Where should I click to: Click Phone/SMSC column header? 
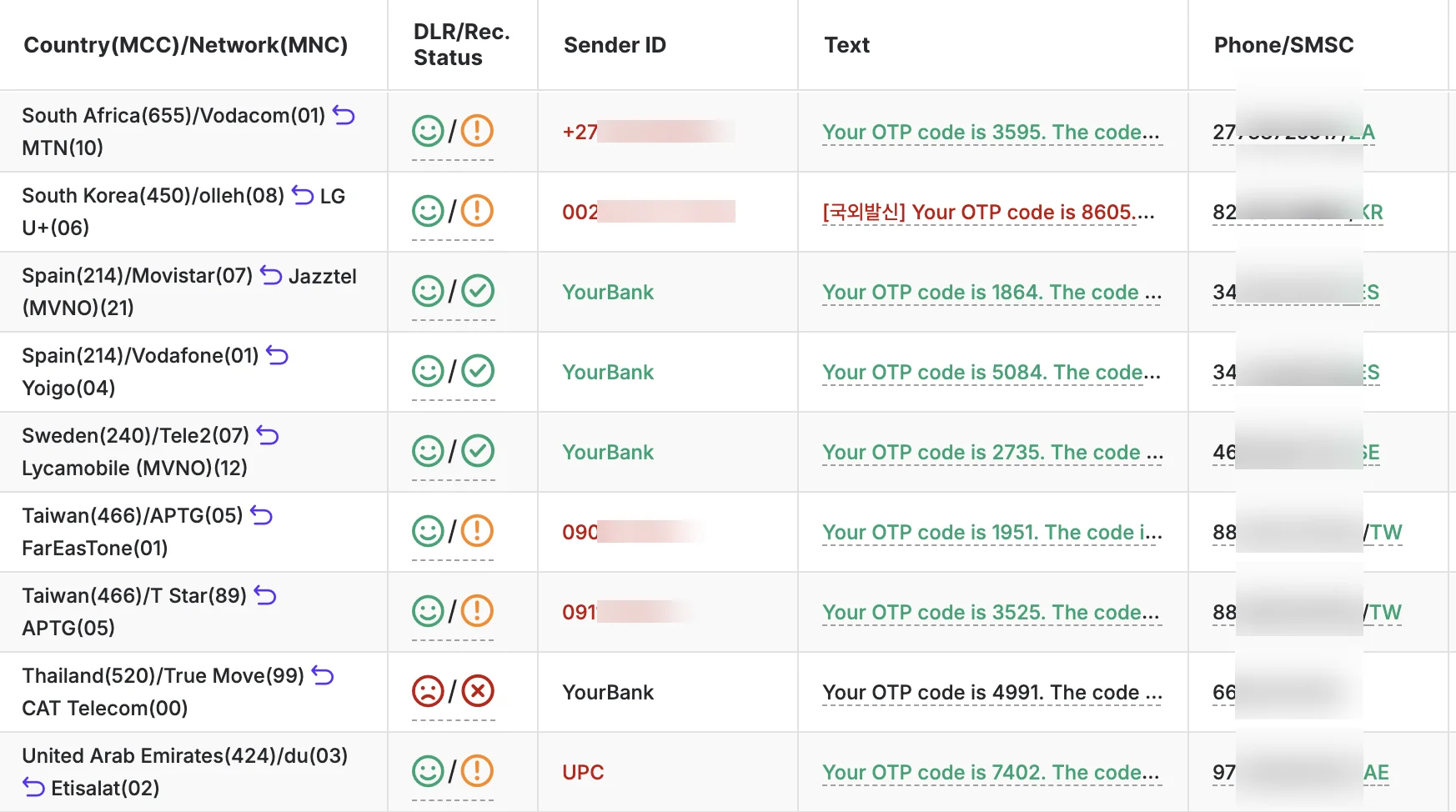pyautogui.click(x=1284, y=45)
